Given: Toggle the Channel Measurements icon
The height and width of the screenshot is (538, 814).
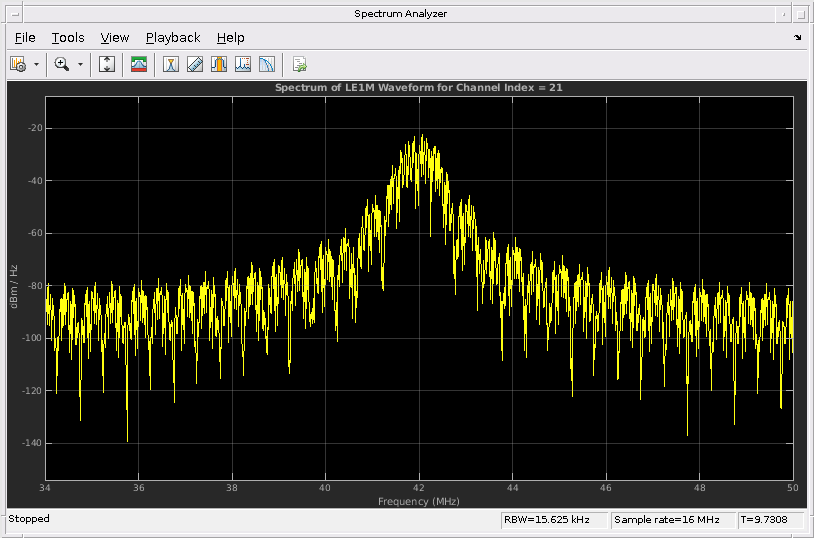Looking at the screenshot, I should click(219, 64).
